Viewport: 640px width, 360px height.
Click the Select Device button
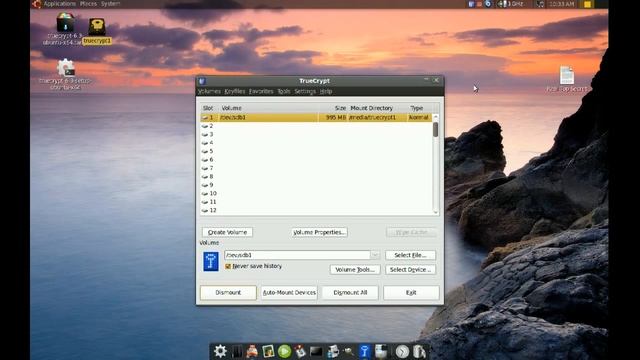coord(410,270)
